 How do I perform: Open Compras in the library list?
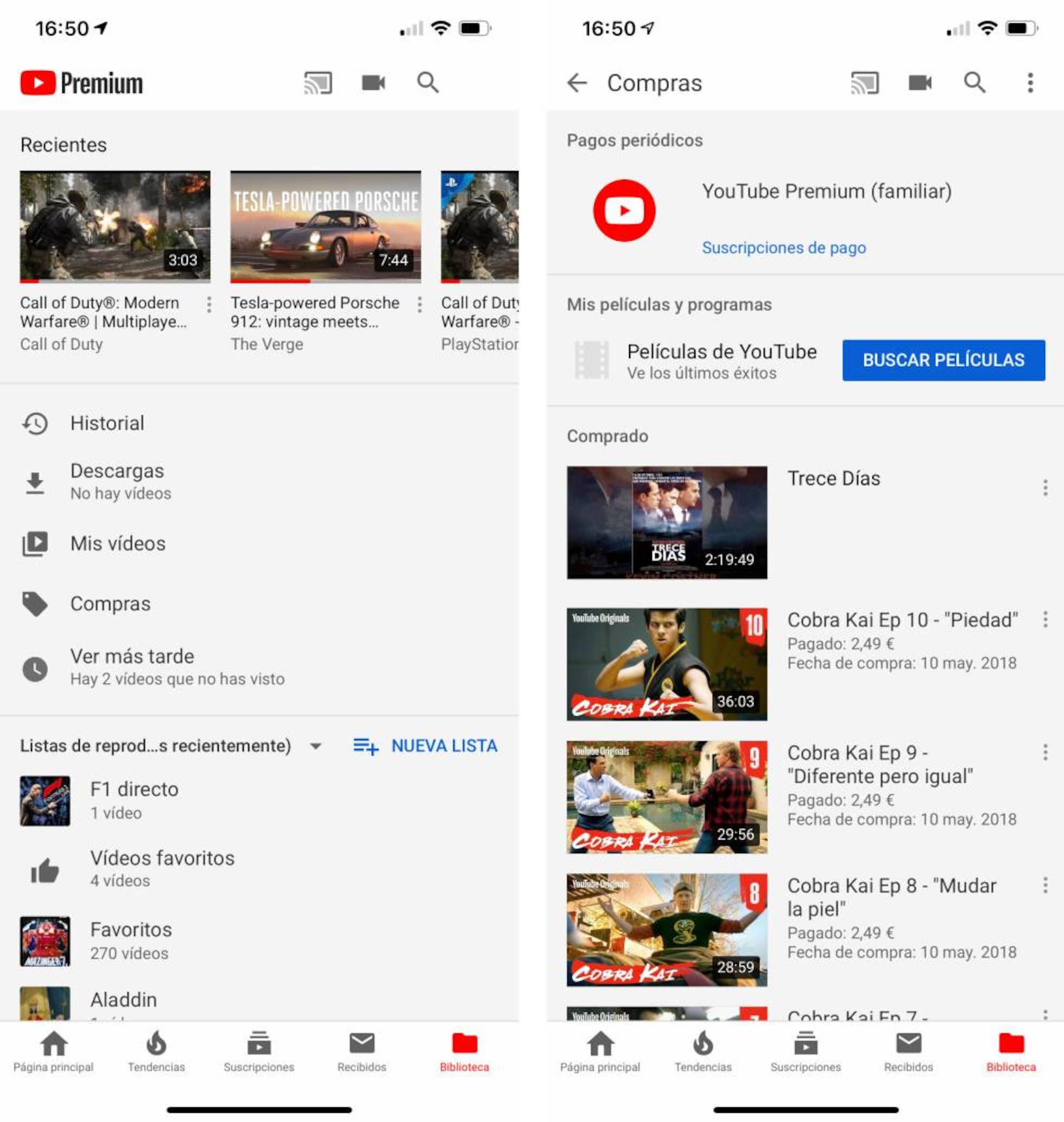tap(259, 604)
